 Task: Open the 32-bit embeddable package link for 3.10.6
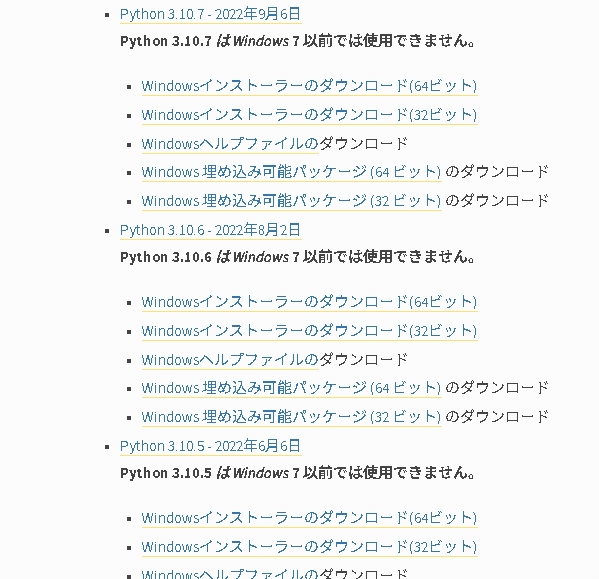coord(291,417)
